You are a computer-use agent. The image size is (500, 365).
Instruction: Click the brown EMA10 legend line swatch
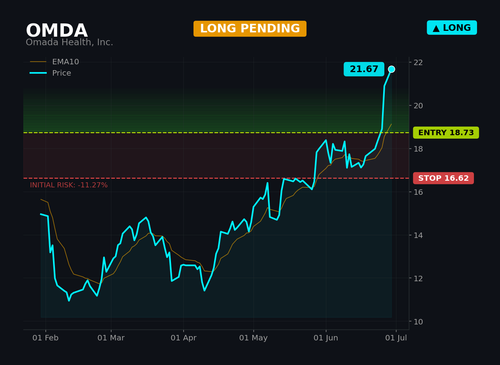38,62
